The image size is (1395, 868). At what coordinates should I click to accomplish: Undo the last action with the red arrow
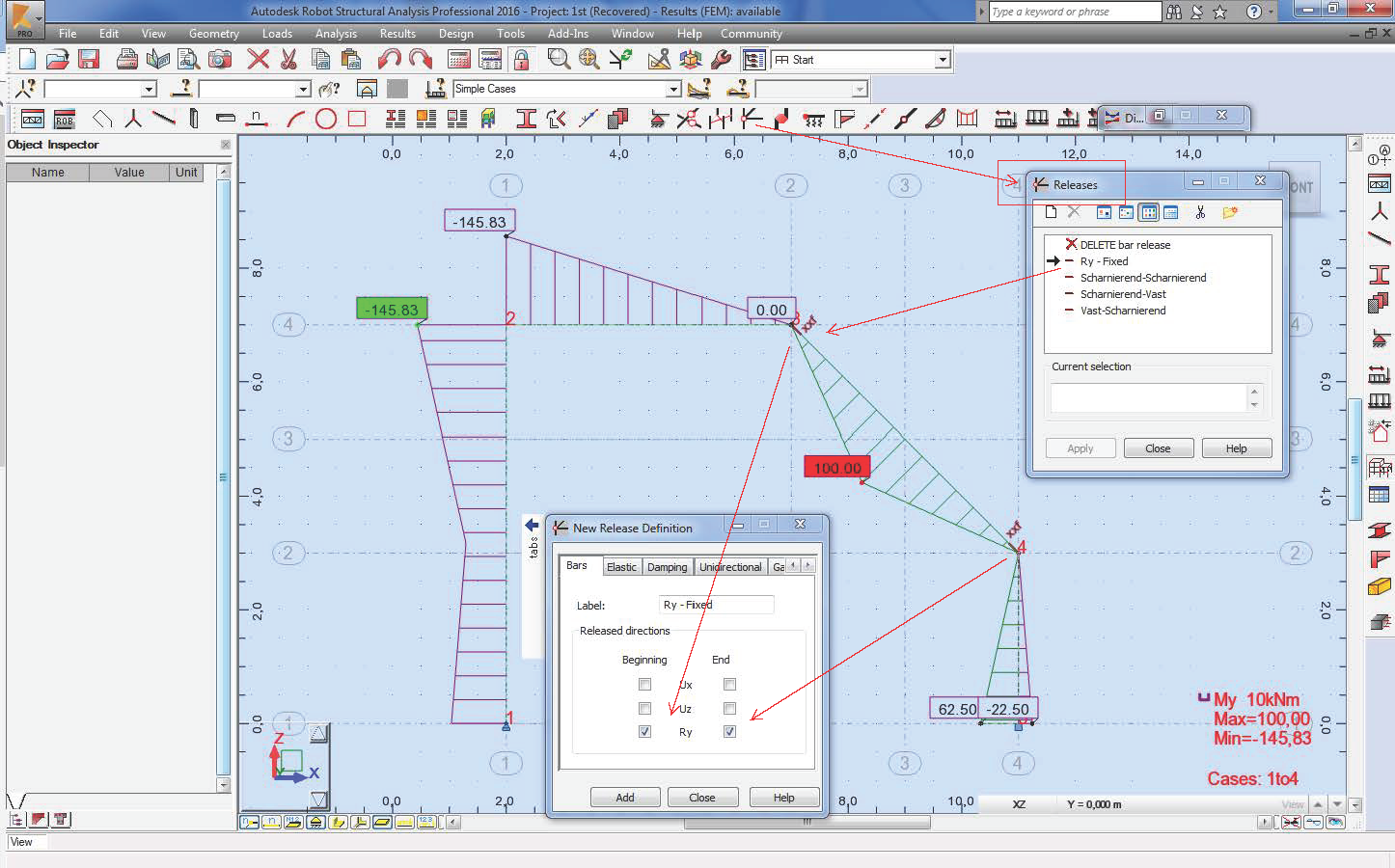(390, 60)
